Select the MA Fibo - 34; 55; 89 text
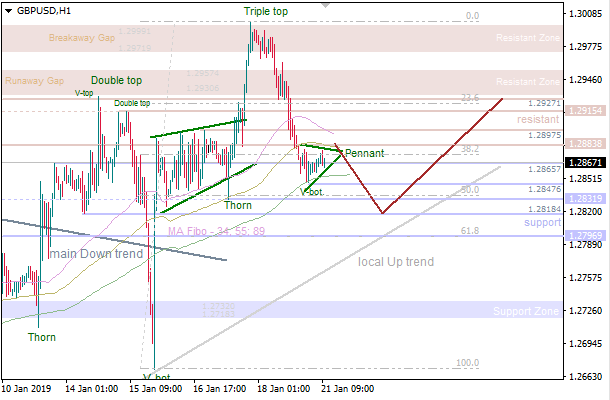610x400 pixels. pyautogui.click(x=216, y=231)
